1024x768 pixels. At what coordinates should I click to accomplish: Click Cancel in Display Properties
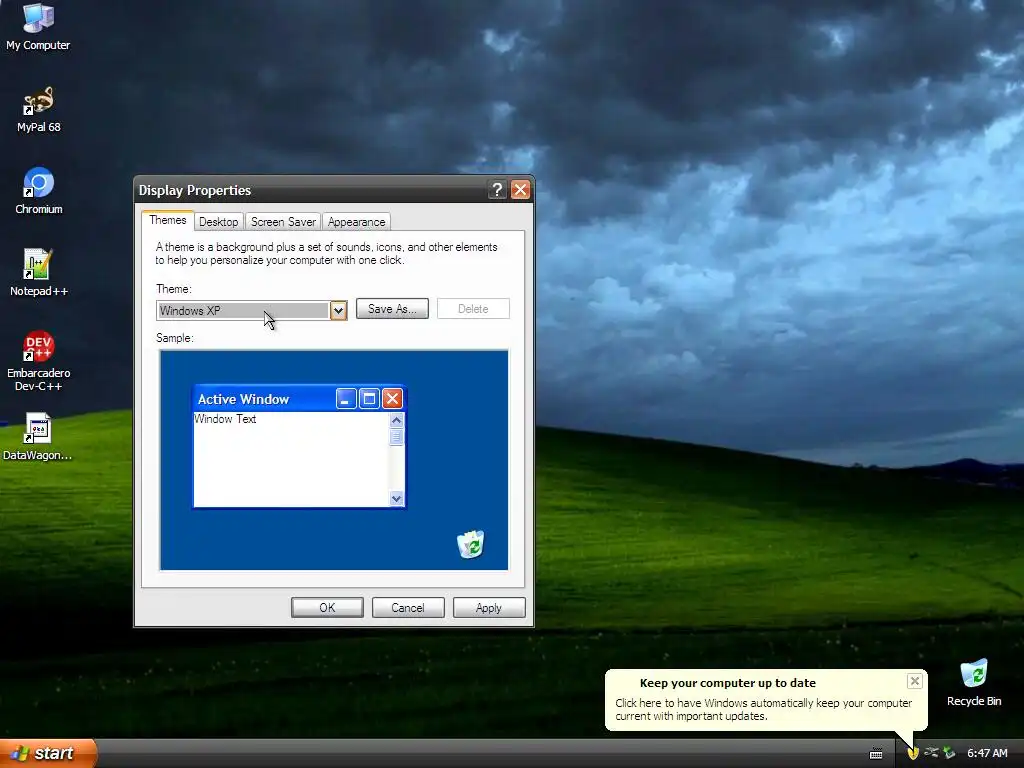point(408,607)
